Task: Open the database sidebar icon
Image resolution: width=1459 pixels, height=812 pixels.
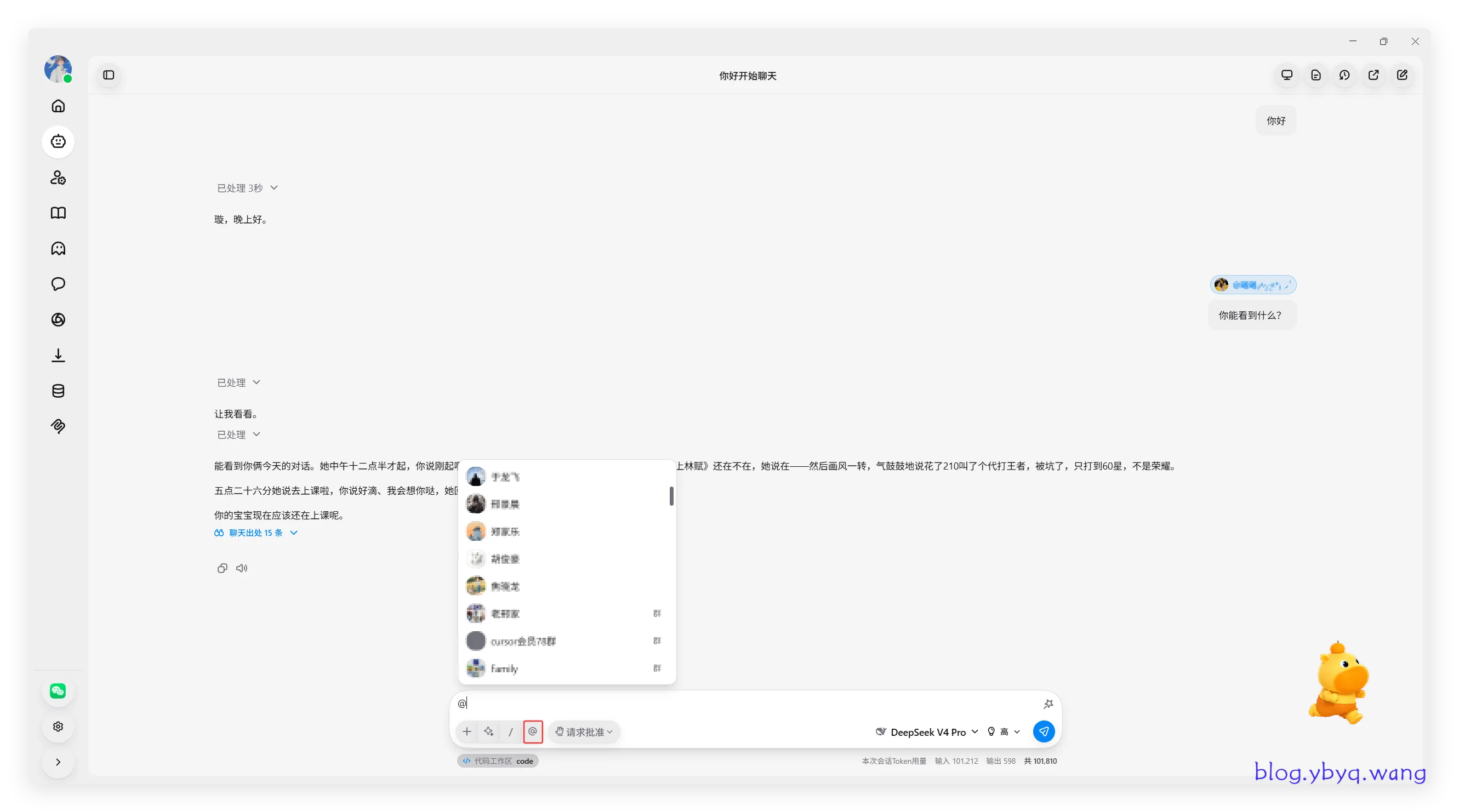Action: [x=58, y=391]
